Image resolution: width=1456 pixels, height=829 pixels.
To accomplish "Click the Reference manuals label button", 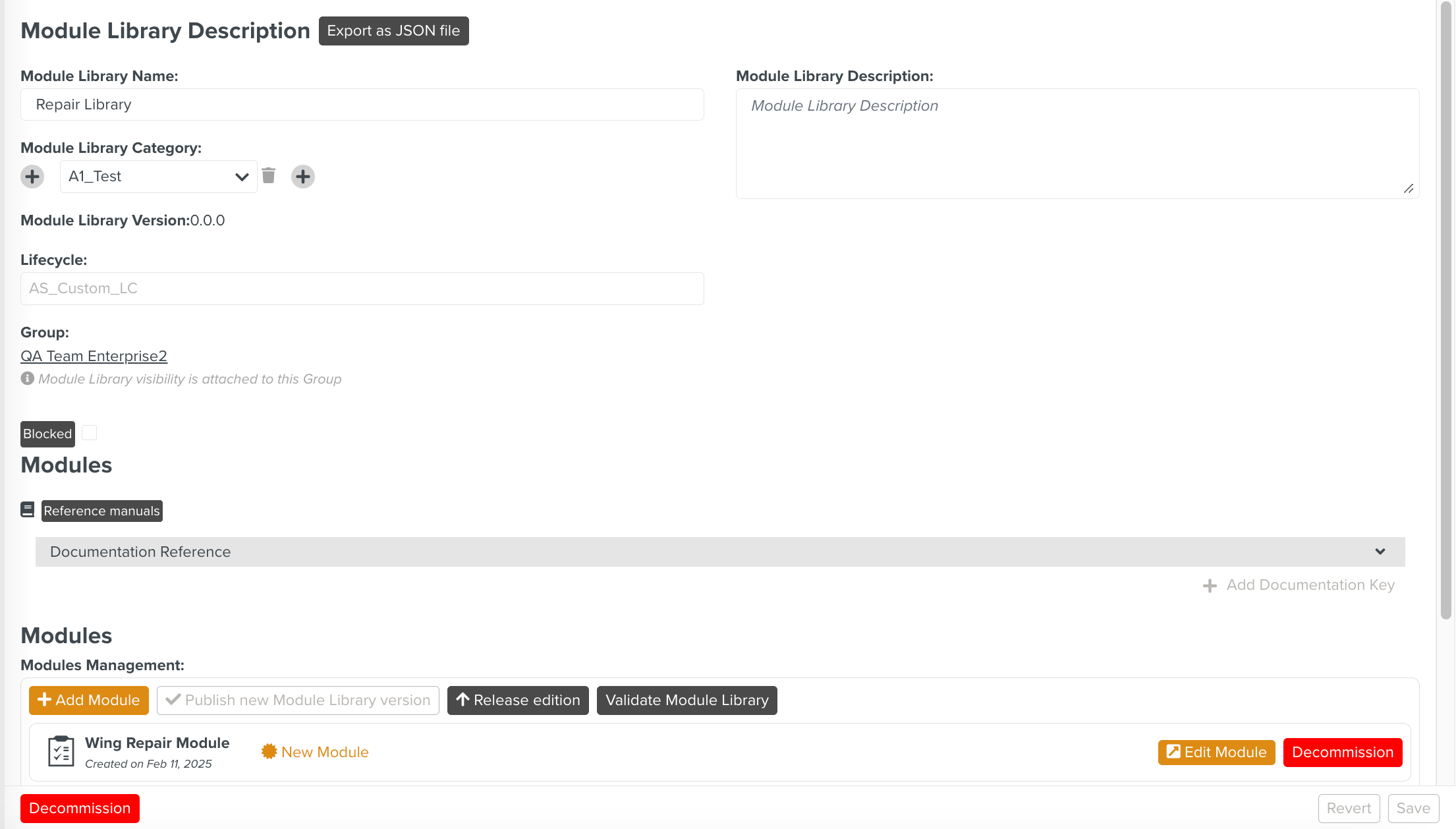I will click(x=101, y=511).
